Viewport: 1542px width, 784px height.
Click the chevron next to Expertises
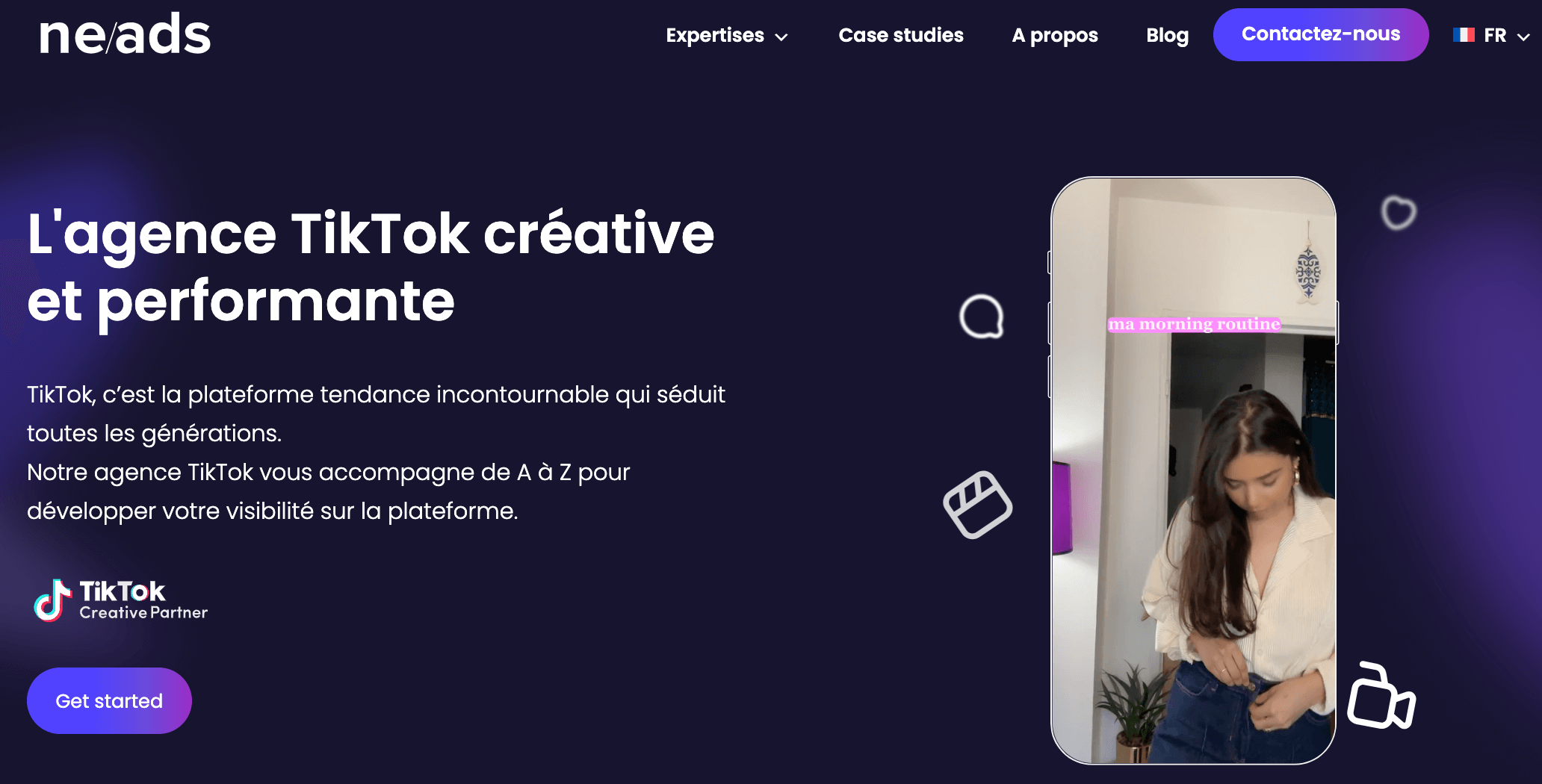click(x=781, y=37)
